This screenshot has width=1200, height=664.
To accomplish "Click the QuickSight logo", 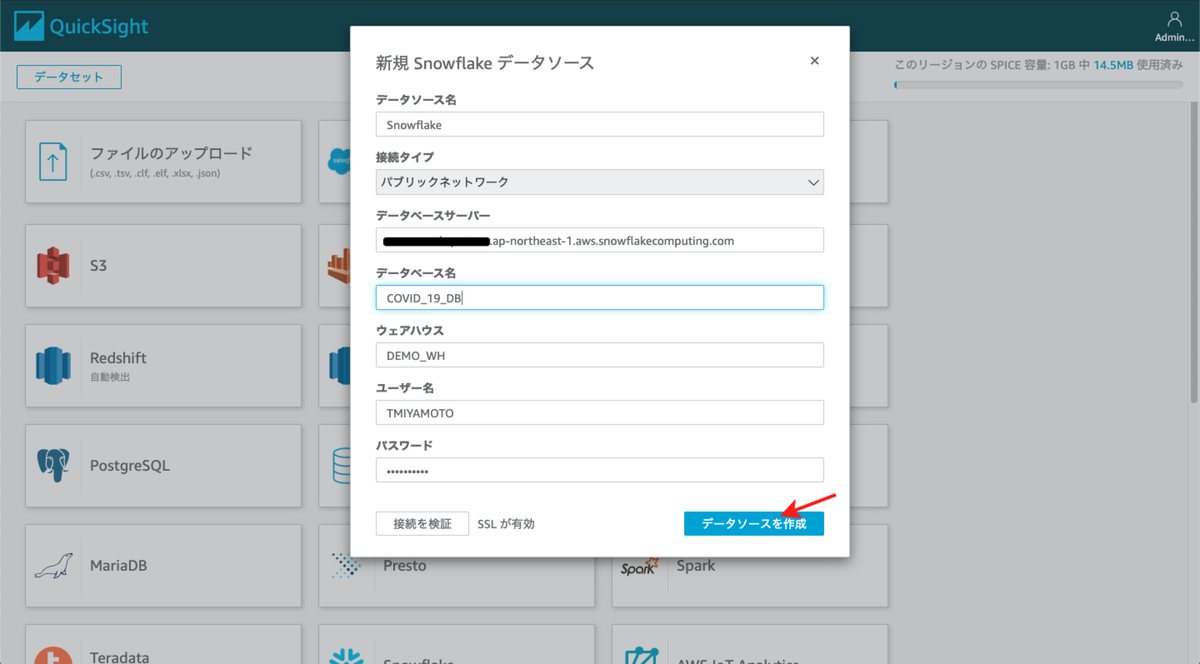I will 80,25.
